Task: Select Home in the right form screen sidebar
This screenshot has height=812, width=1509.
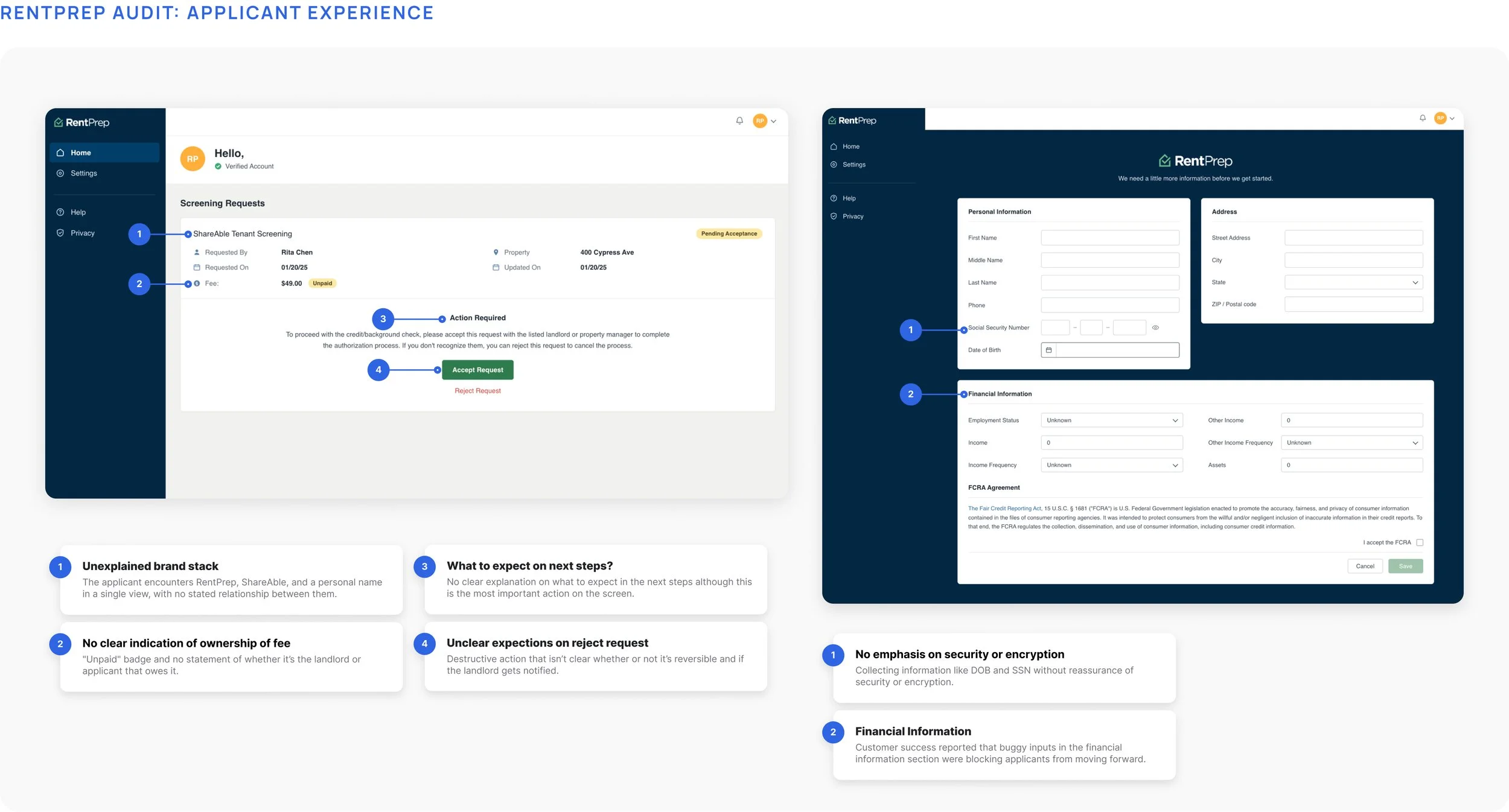Action: click(x=850, y=147)
